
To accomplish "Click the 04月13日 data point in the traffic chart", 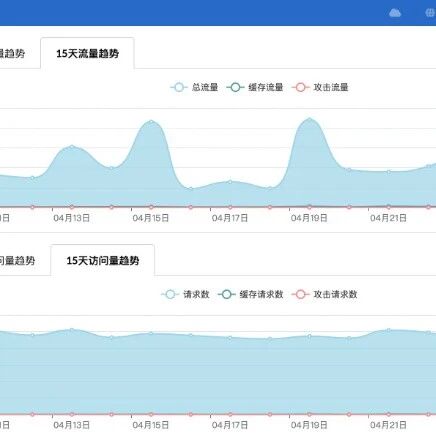I will point(72,147).
